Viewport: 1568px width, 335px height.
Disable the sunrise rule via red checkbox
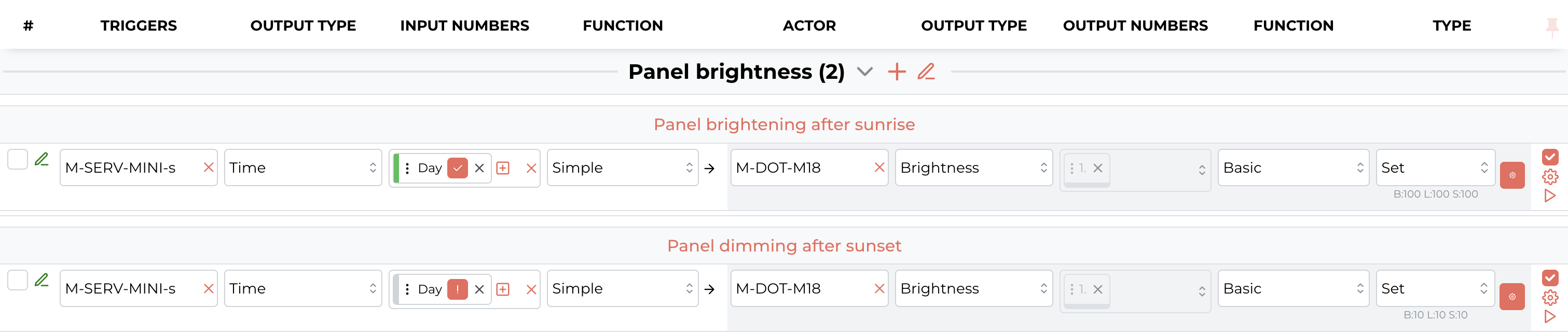tap(1550, 157)
